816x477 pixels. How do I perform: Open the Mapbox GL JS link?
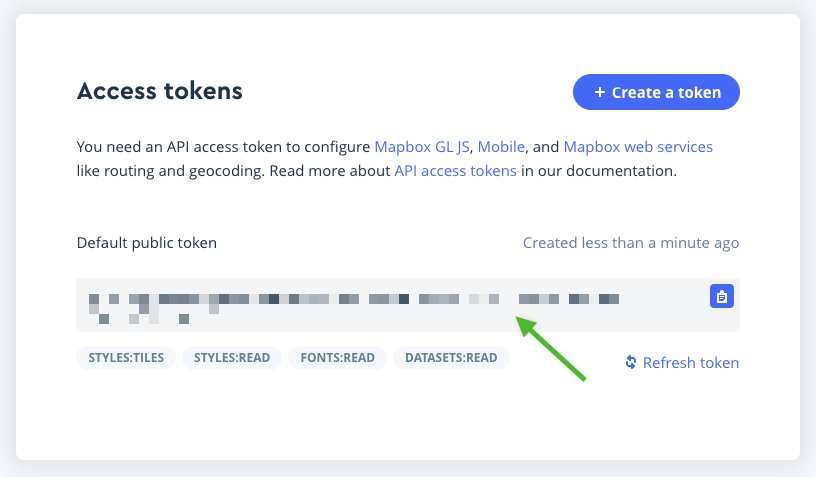pyautogui.click(x=422, y=146)
